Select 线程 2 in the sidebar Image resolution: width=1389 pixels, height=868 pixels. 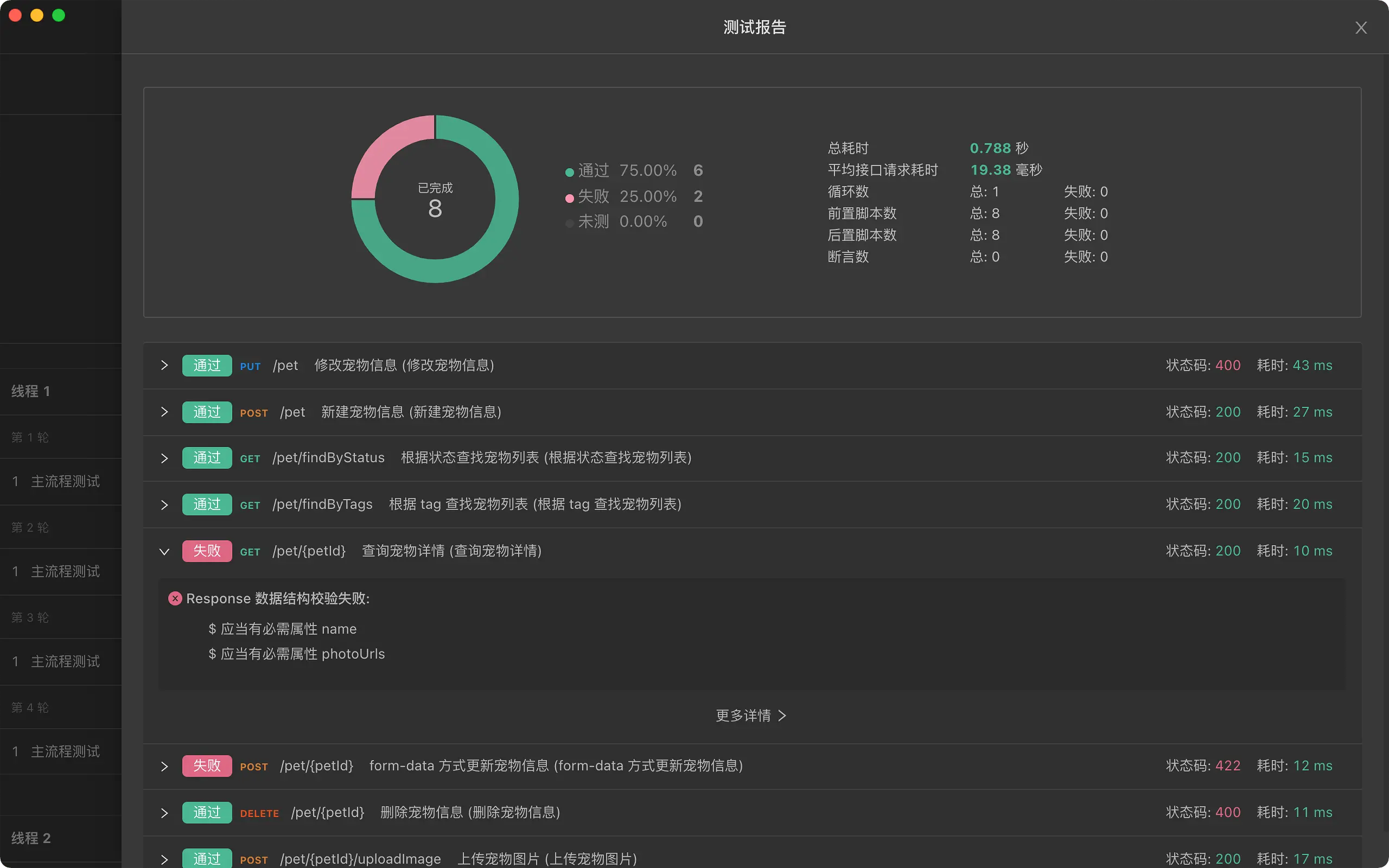tap(30, 838)
